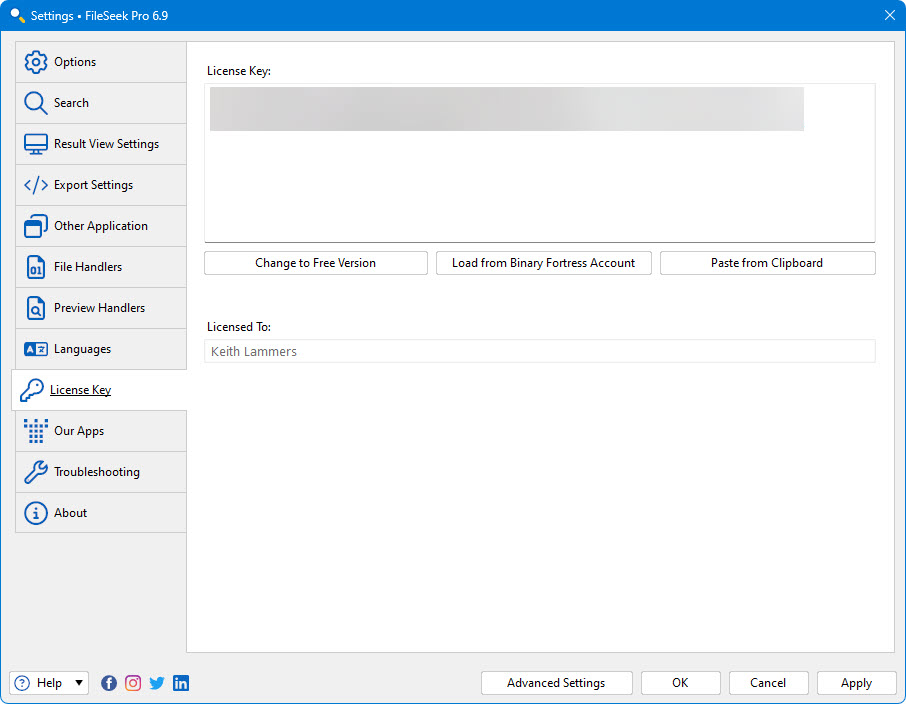Click the Languages translation icon

(35, 349)
